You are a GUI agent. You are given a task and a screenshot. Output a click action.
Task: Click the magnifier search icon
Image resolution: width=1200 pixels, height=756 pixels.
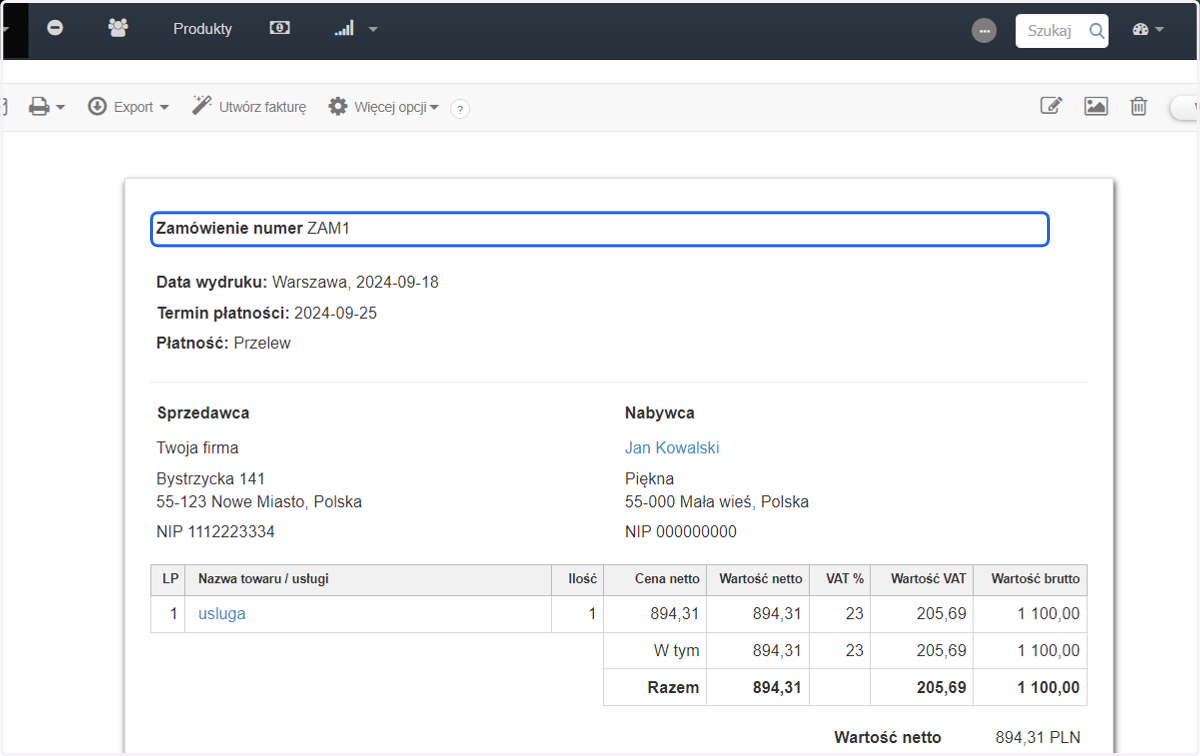(x=1097, y=31)
